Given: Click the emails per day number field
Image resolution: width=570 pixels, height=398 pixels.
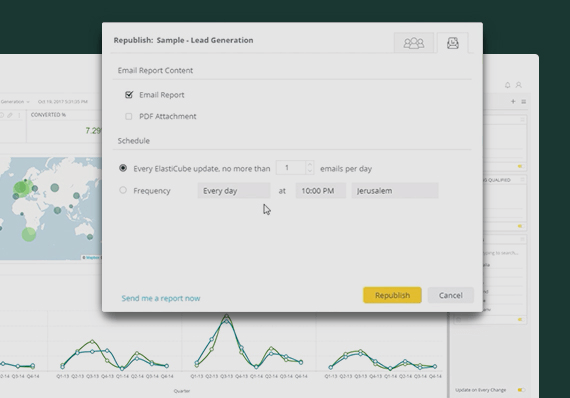Looking at the screenshot, I should [x=291, y=168].
